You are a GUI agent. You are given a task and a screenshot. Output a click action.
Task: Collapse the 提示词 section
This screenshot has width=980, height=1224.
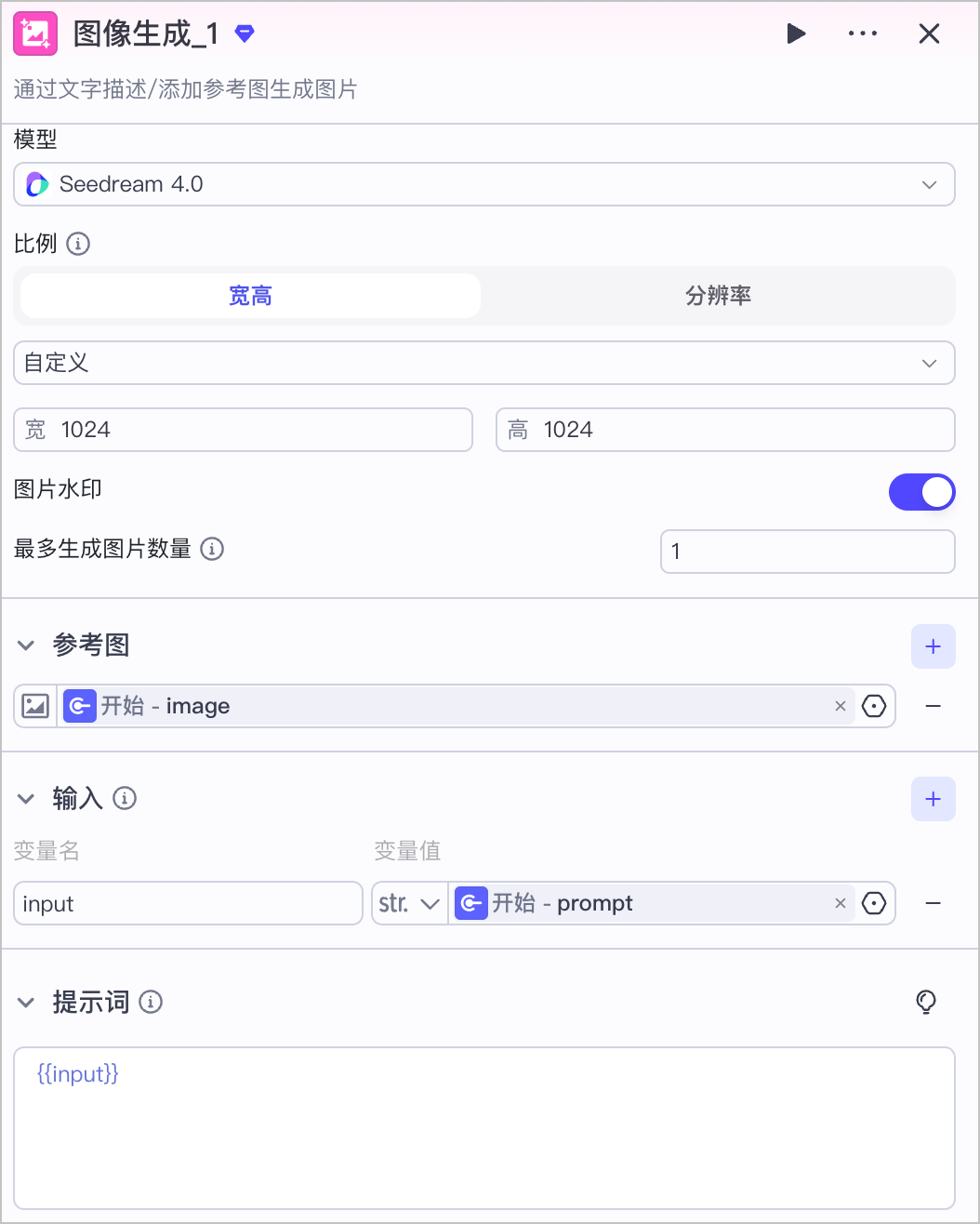click(x=26, y=1002)
